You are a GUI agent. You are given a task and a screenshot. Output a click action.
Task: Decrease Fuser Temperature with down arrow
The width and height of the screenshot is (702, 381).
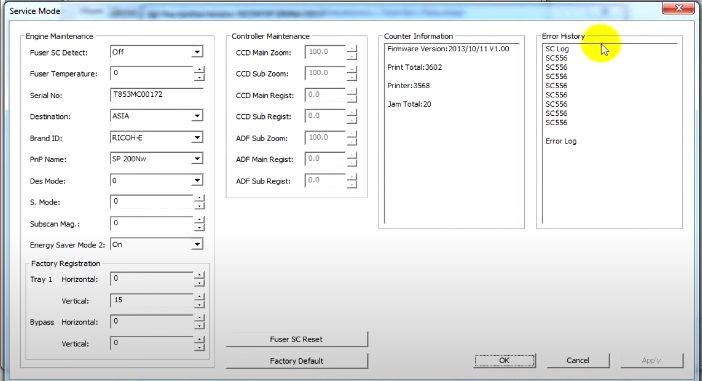(199, 77)
